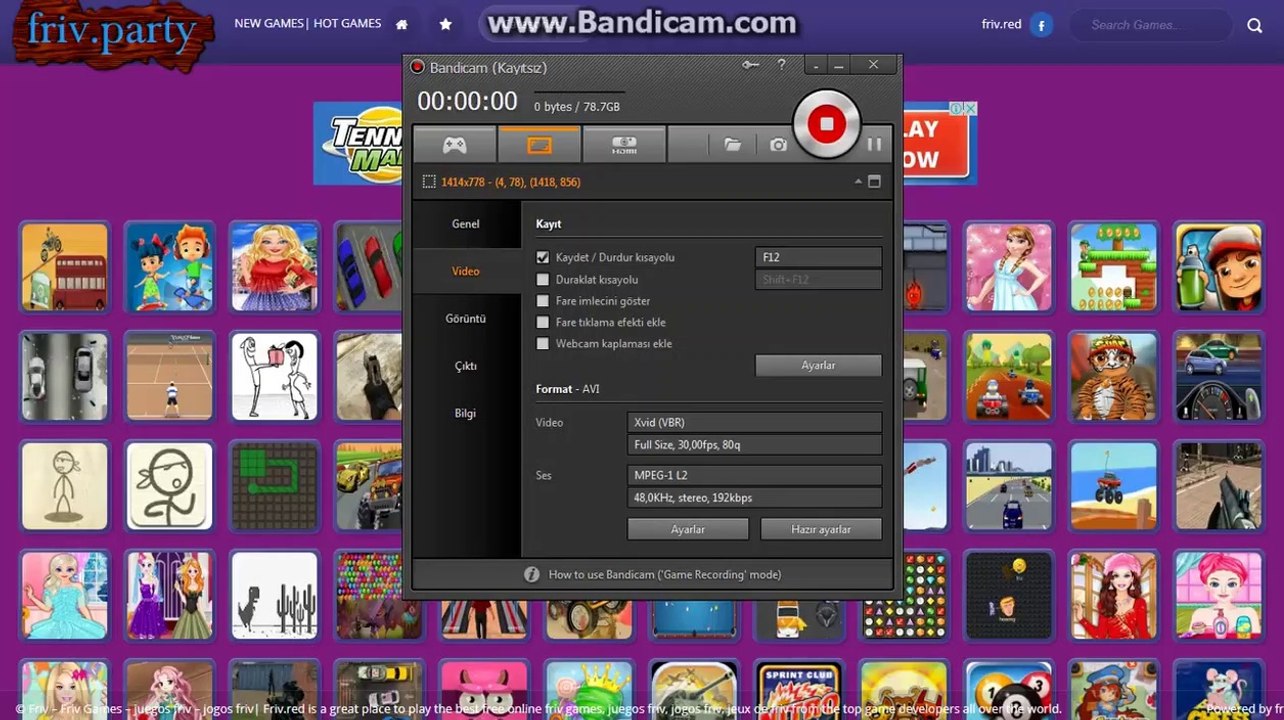Image resolution: width=1284 pixels, height=720 pixels.
Task: Open the Subway Surfers game thumbnail
Action: point(1218,267)
